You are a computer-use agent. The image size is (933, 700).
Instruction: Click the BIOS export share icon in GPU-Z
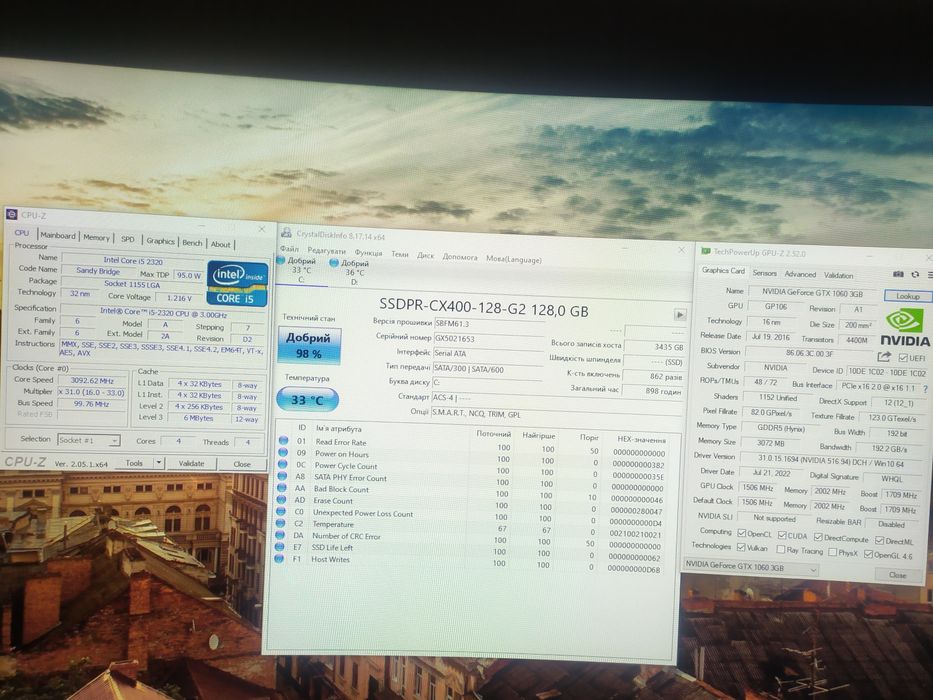[884, 356]
